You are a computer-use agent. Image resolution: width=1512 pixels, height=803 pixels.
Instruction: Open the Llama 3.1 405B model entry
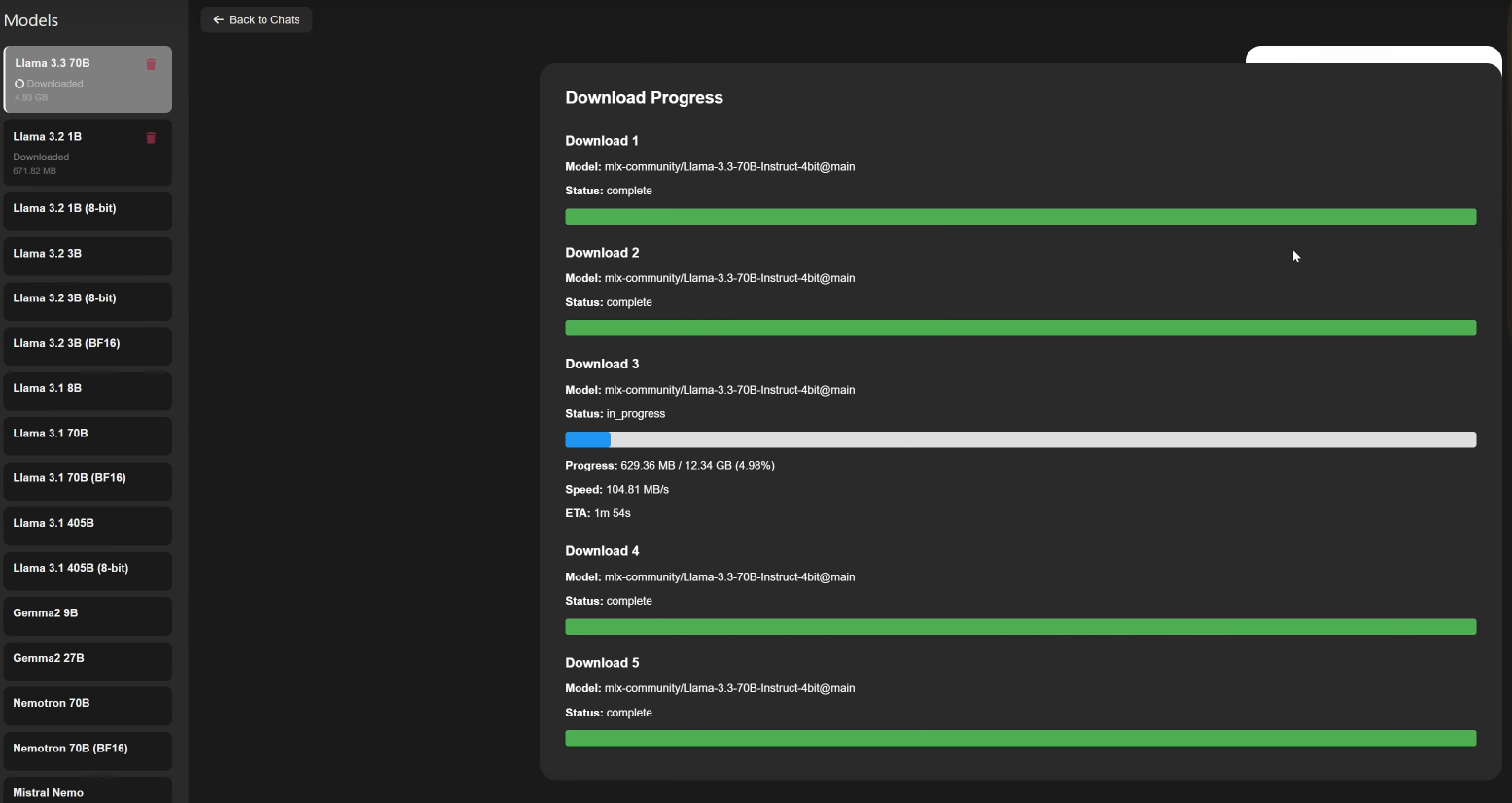88,525
